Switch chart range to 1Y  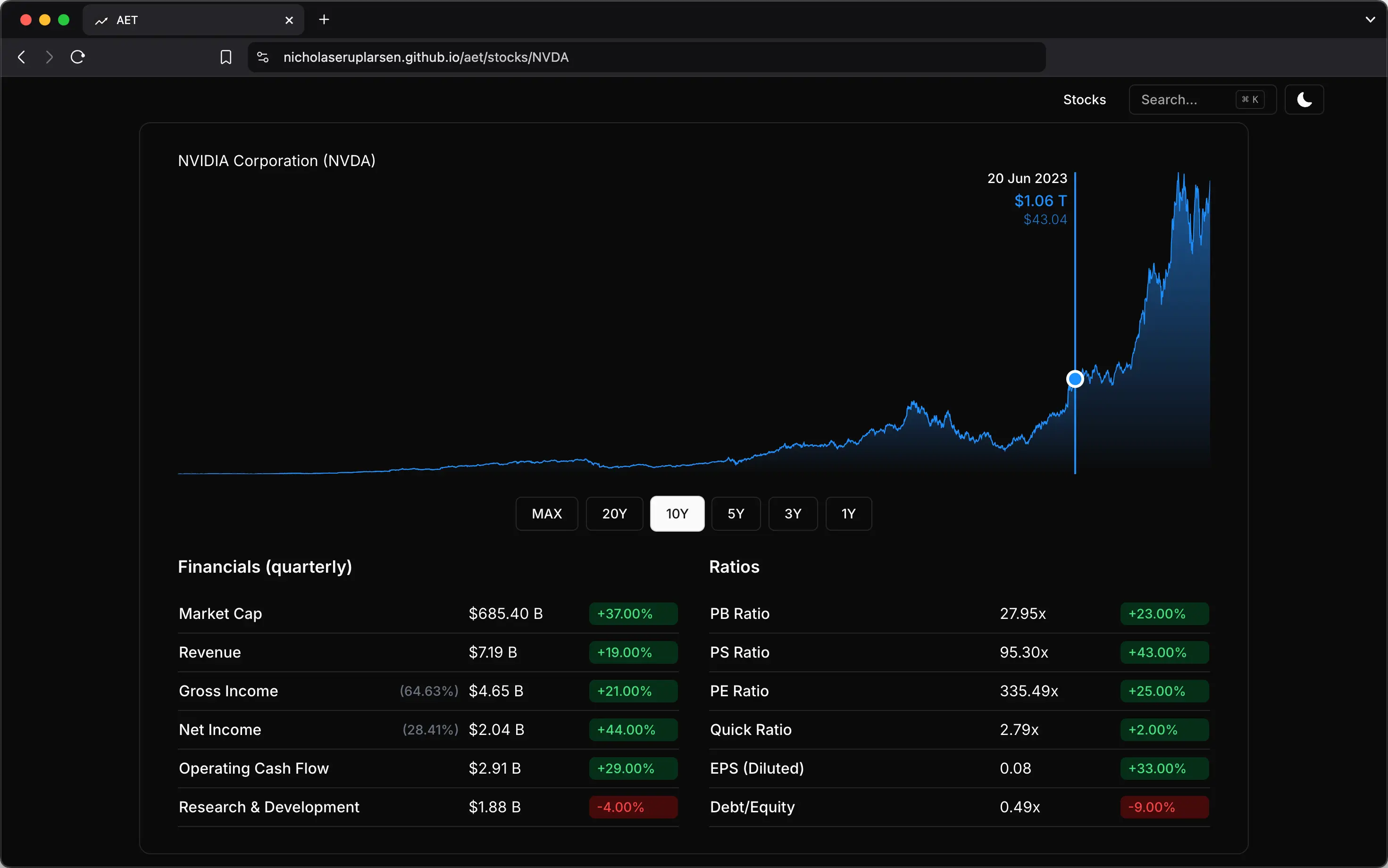848,514
